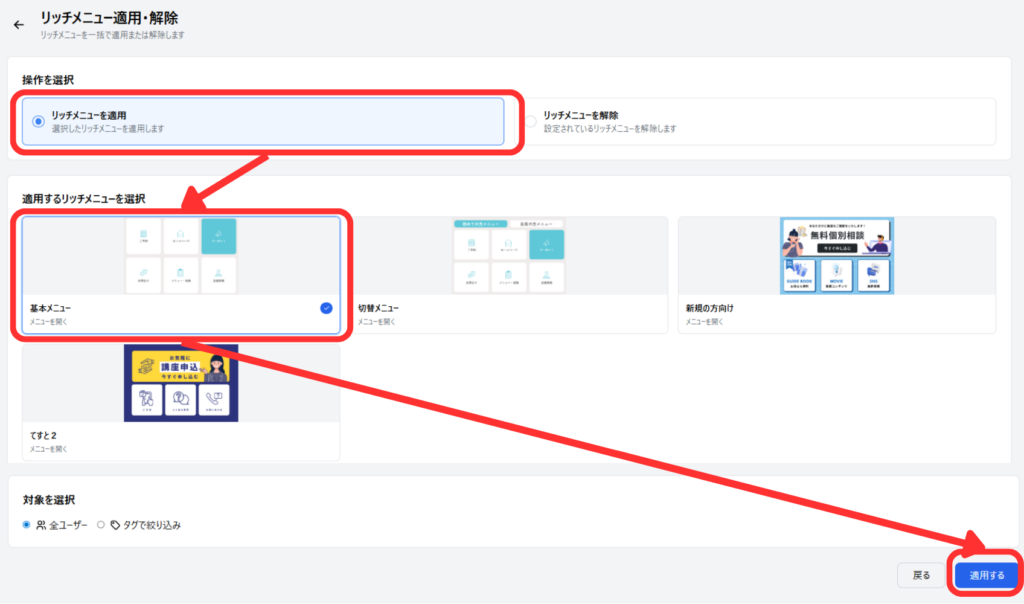Click the tag icon beside タグで絞り込み
The image size is (1024, 604).
[115, 525]
